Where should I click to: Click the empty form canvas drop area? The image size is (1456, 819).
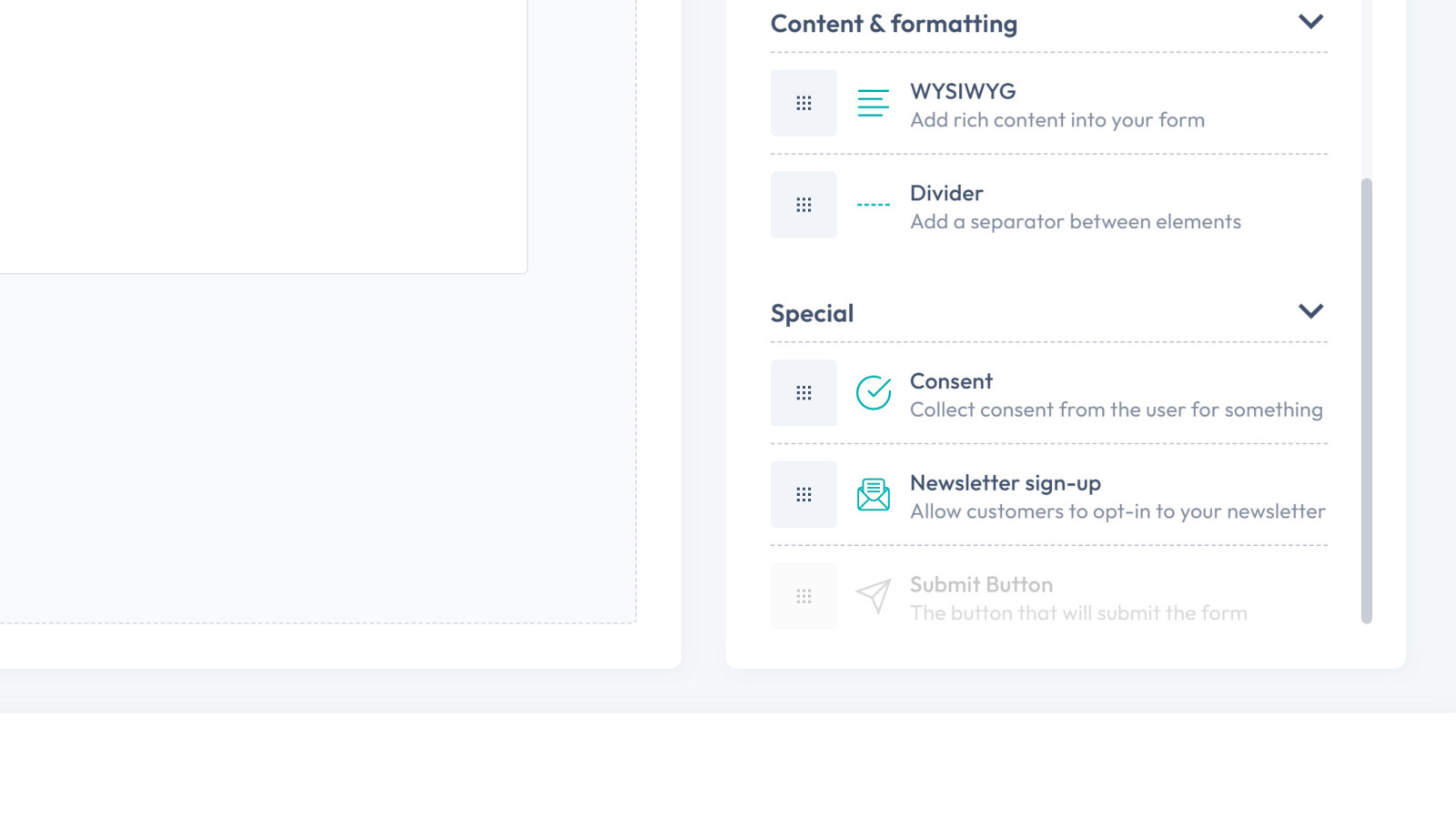[x=318, y=446]
